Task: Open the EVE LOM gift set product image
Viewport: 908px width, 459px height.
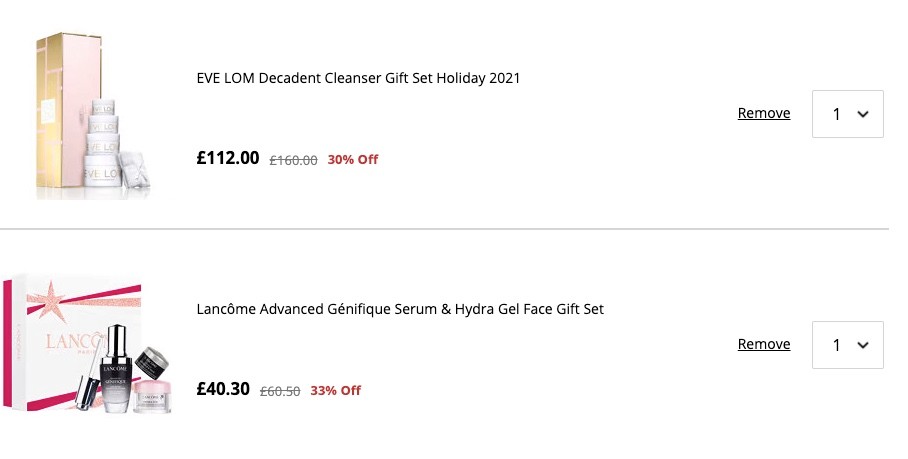Action: (93, 116)
